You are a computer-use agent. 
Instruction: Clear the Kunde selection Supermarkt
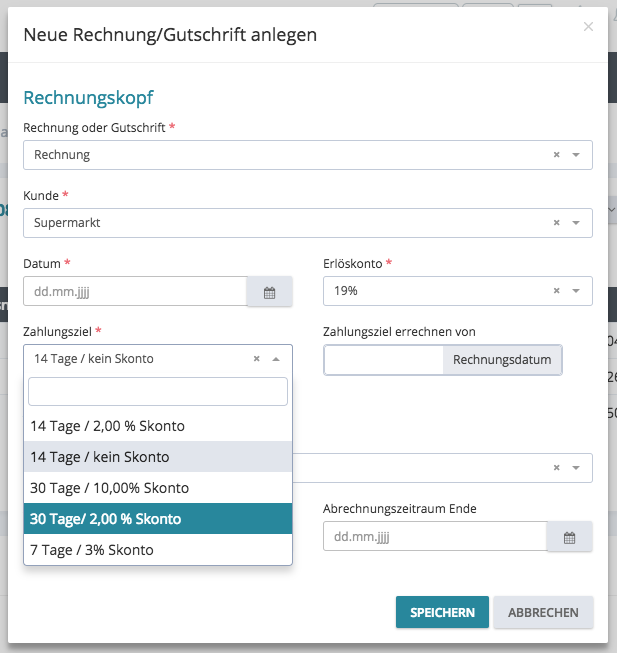556,223
